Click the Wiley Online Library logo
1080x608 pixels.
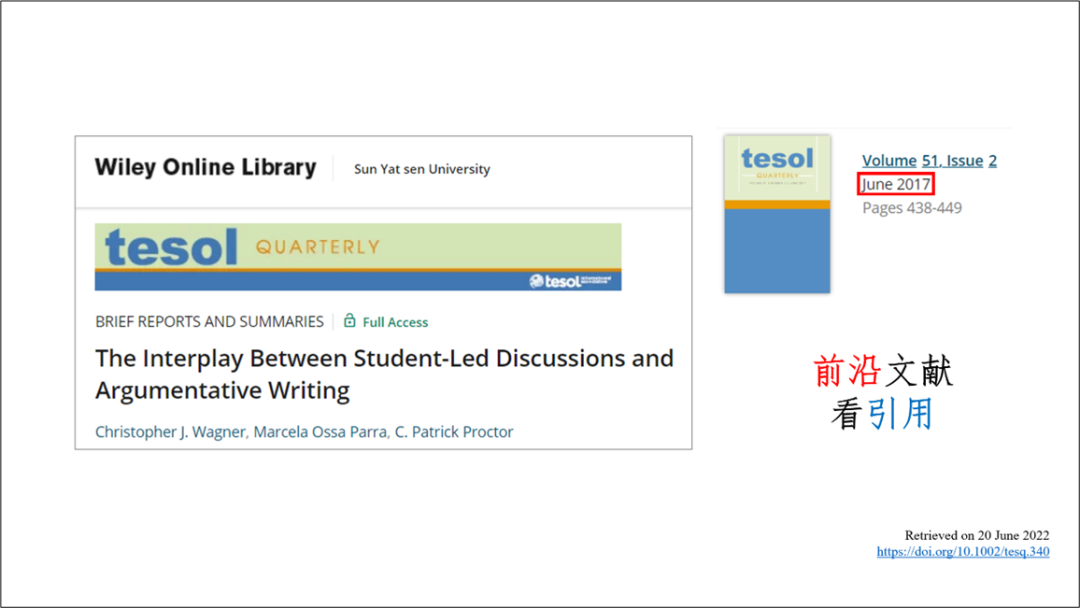(x=205, y=168)
